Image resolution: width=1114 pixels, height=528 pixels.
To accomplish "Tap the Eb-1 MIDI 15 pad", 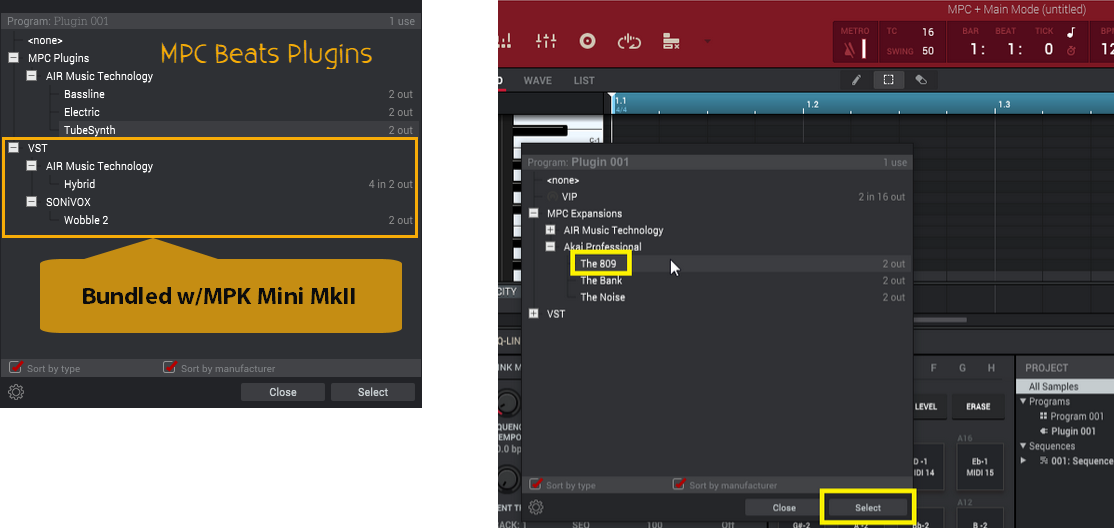I will click(978, 468).
